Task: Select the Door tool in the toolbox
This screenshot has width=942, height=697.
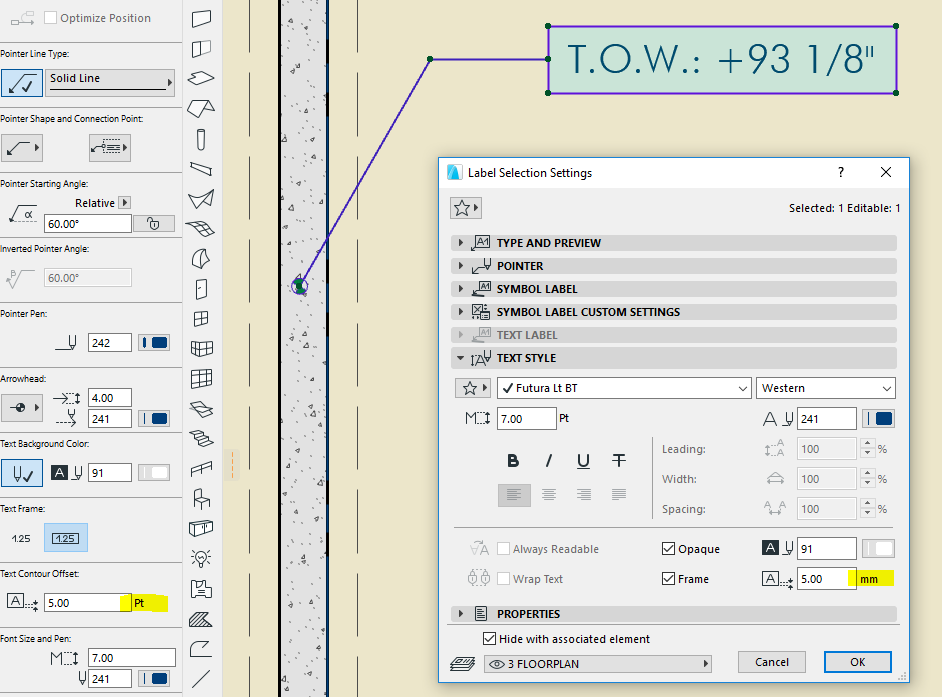Action: tap(201, 289)
